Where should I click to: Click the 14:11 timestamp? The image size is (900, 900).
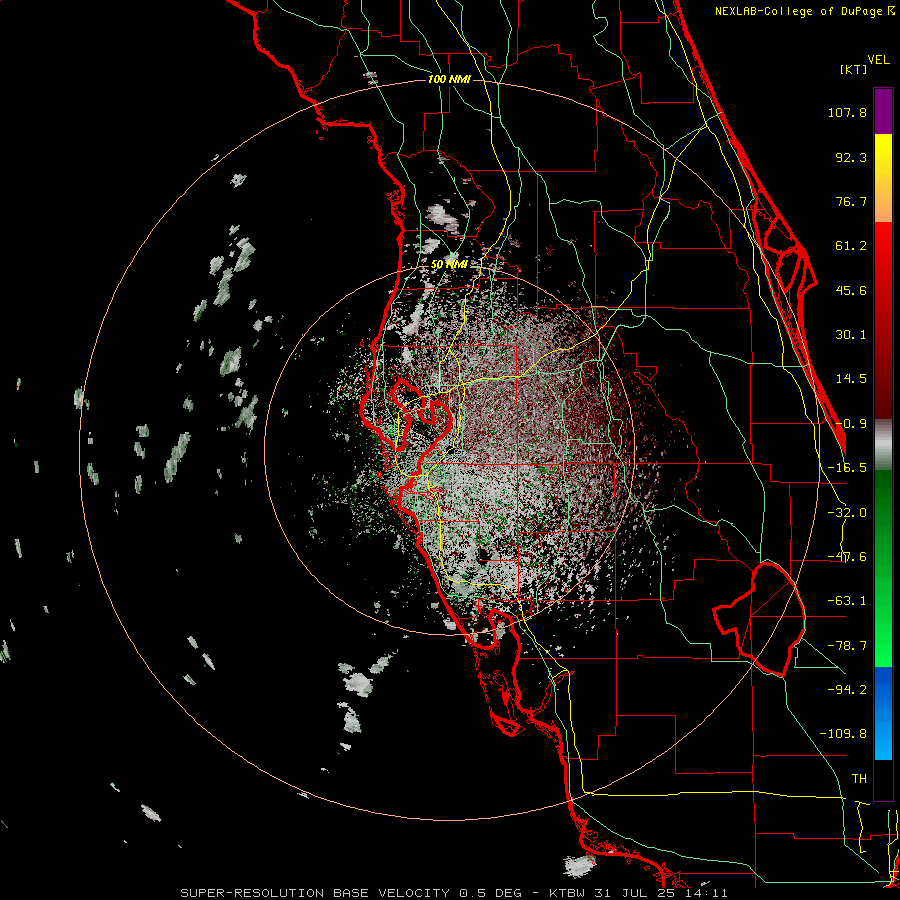click(707, 893)
